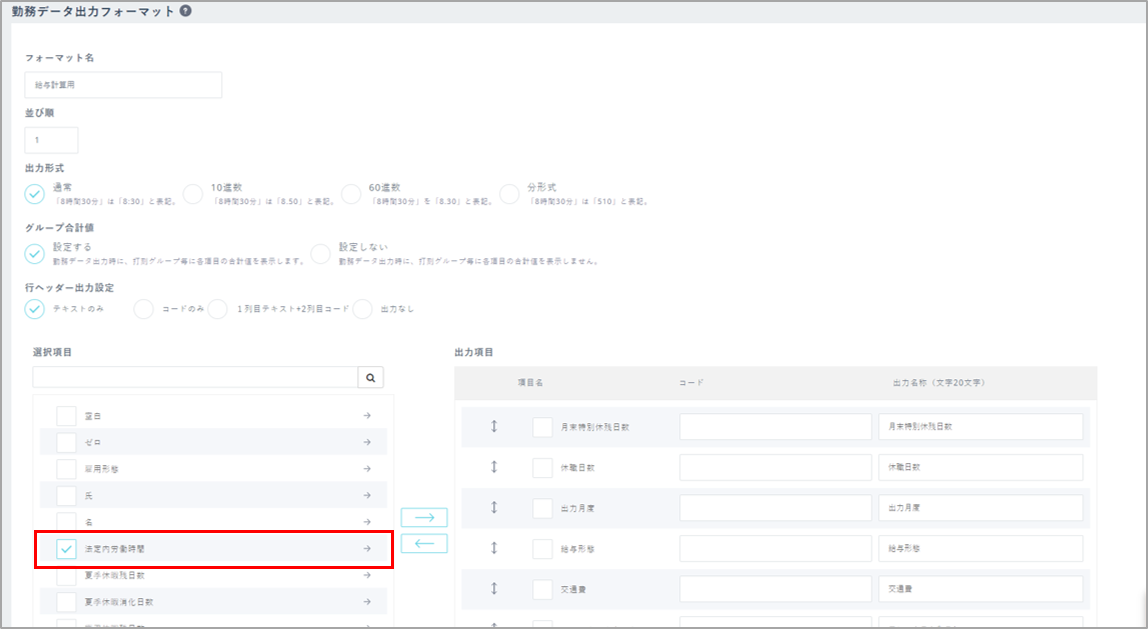
Task: Check the 夏季休暇残日数 checkbox
Action: 67,576
